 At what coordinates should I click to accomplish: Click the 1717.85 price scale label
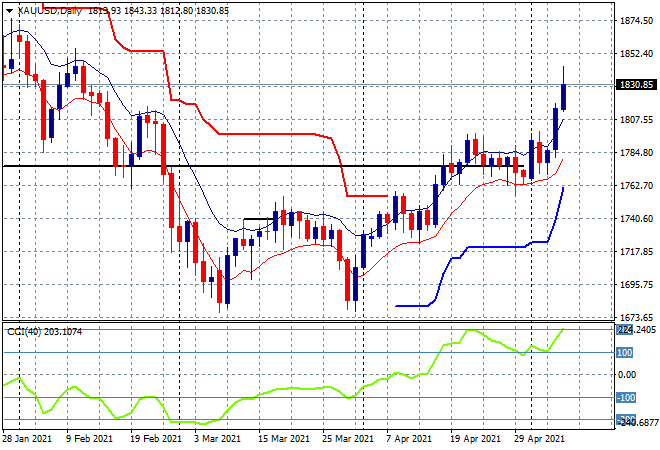[636, 251]
